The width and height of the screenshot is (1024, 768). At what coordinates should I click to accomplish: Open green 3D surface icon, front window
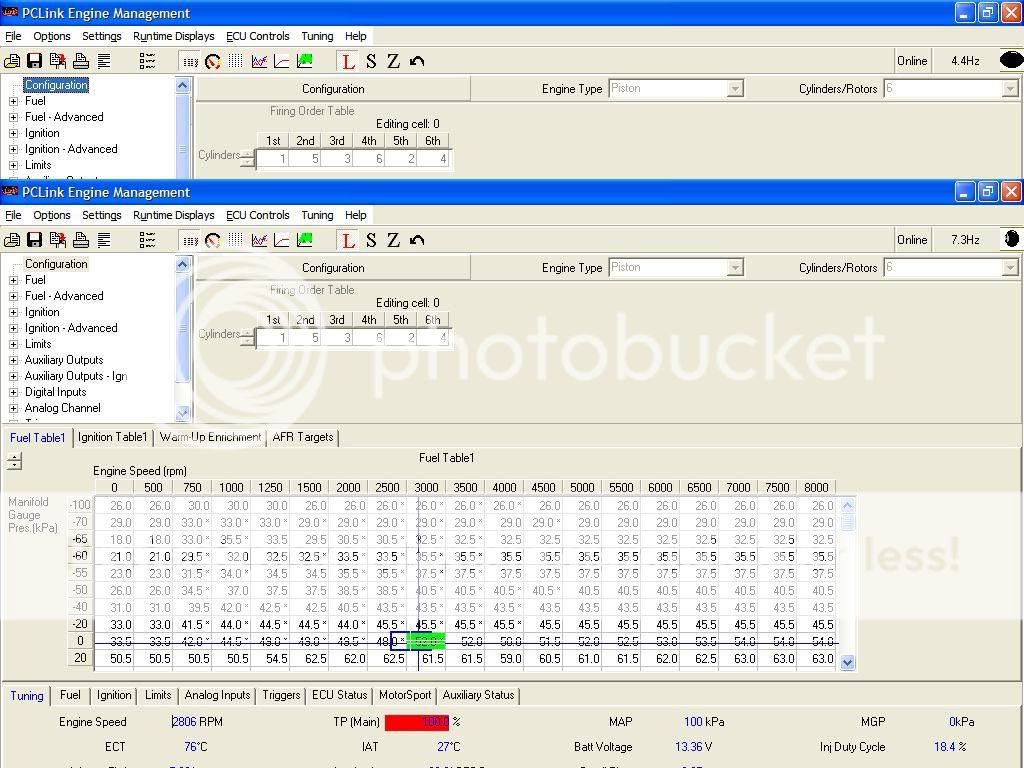point(304,240)
